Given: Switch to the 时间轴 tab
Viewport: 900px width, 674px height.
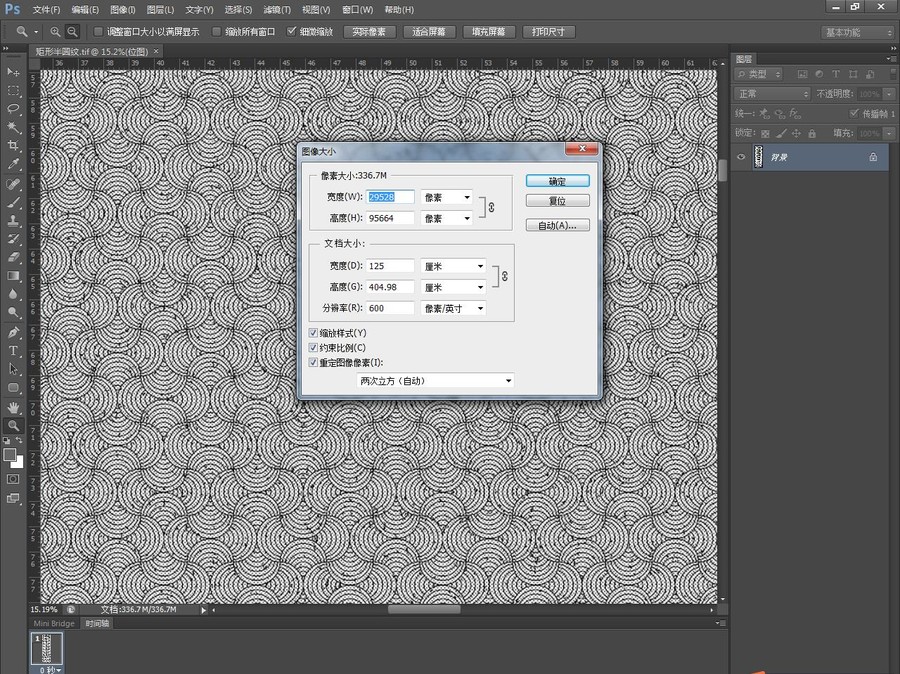Looking at the screenshot, I should (97, 623).
